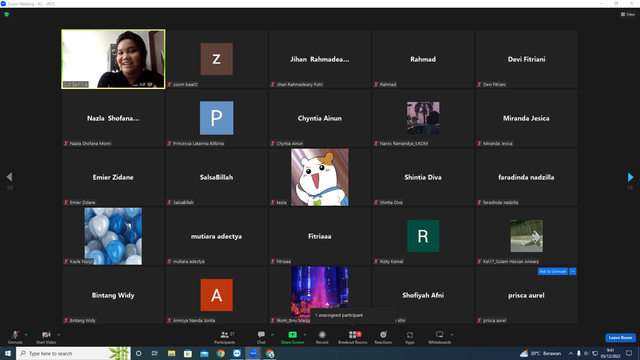Select Jihan Rahmadea participant tile

click(320, 59)
